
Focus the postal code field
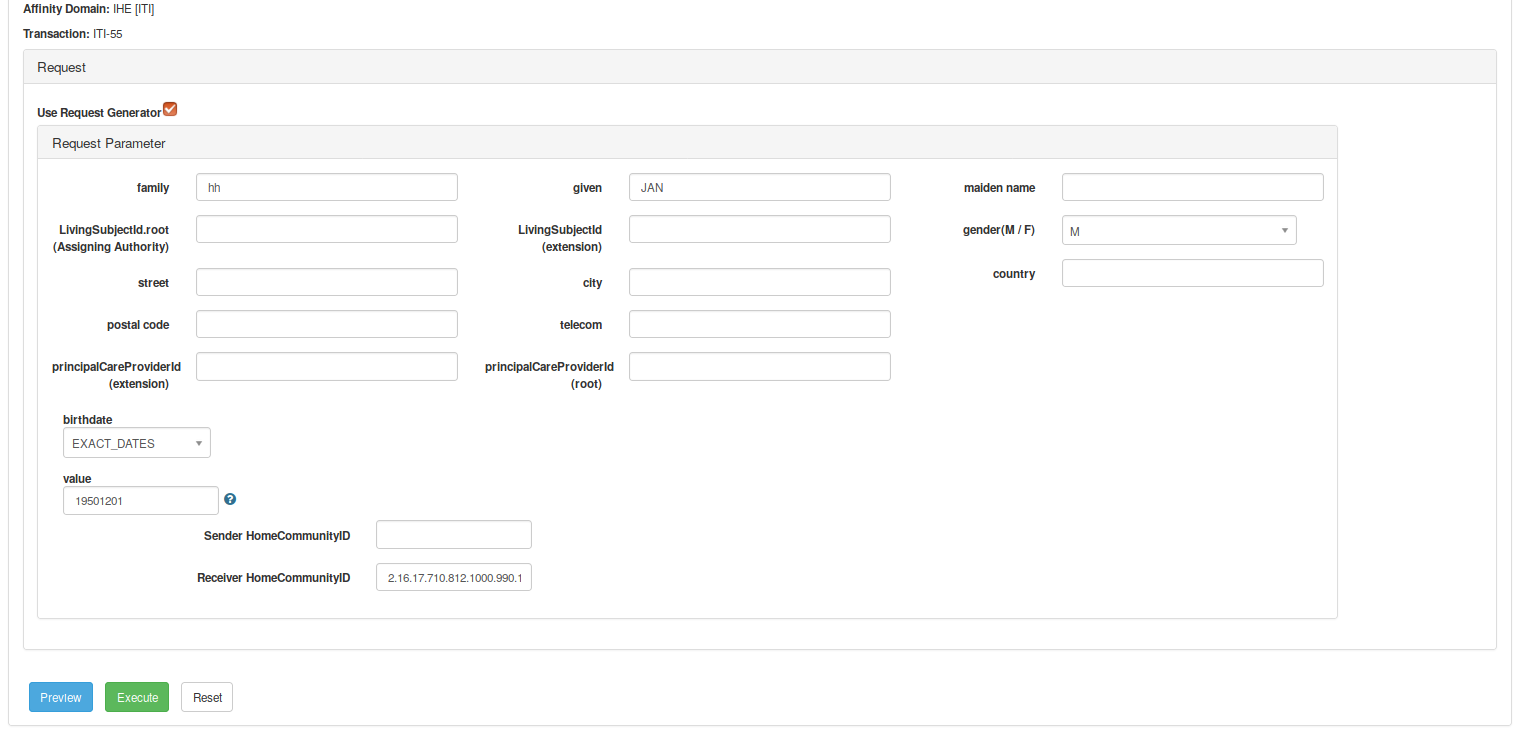coord(326,324)
